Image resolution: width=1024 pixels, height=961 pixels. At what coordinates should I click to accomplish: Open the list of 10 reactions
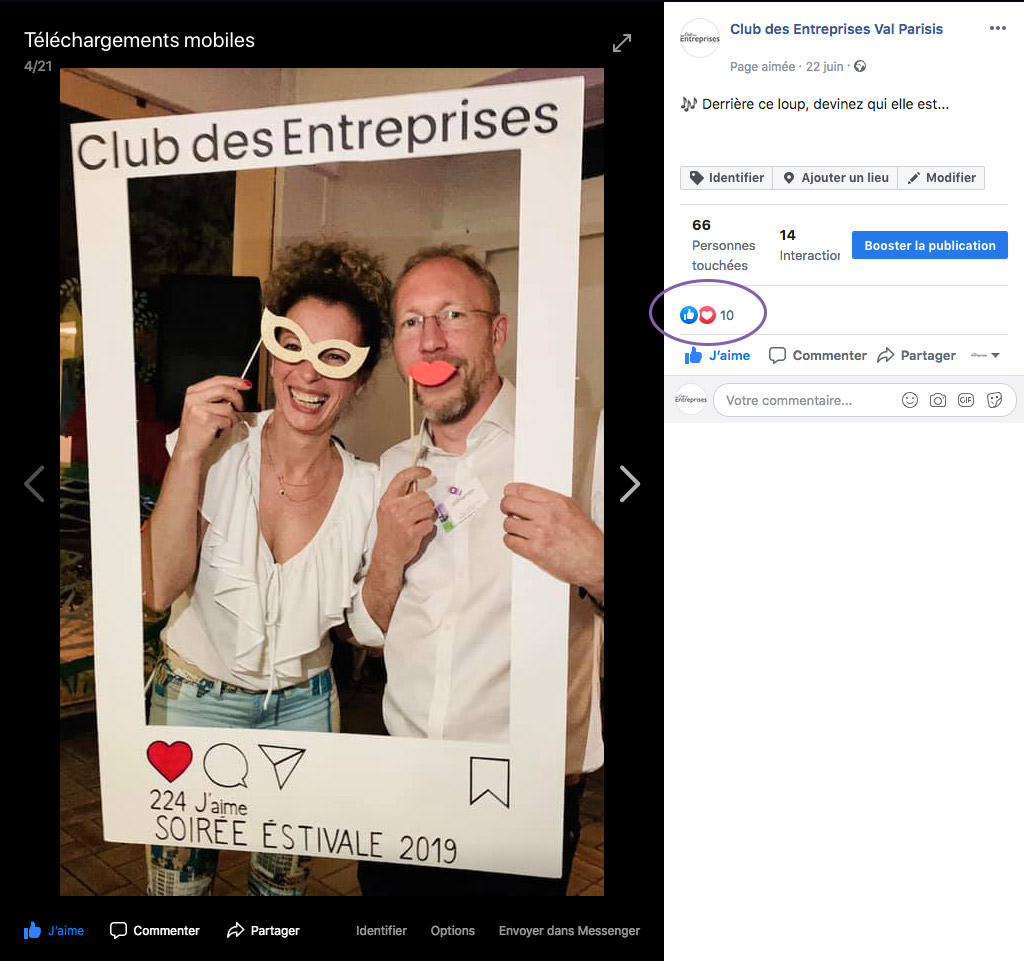click(x=727, y=315)
